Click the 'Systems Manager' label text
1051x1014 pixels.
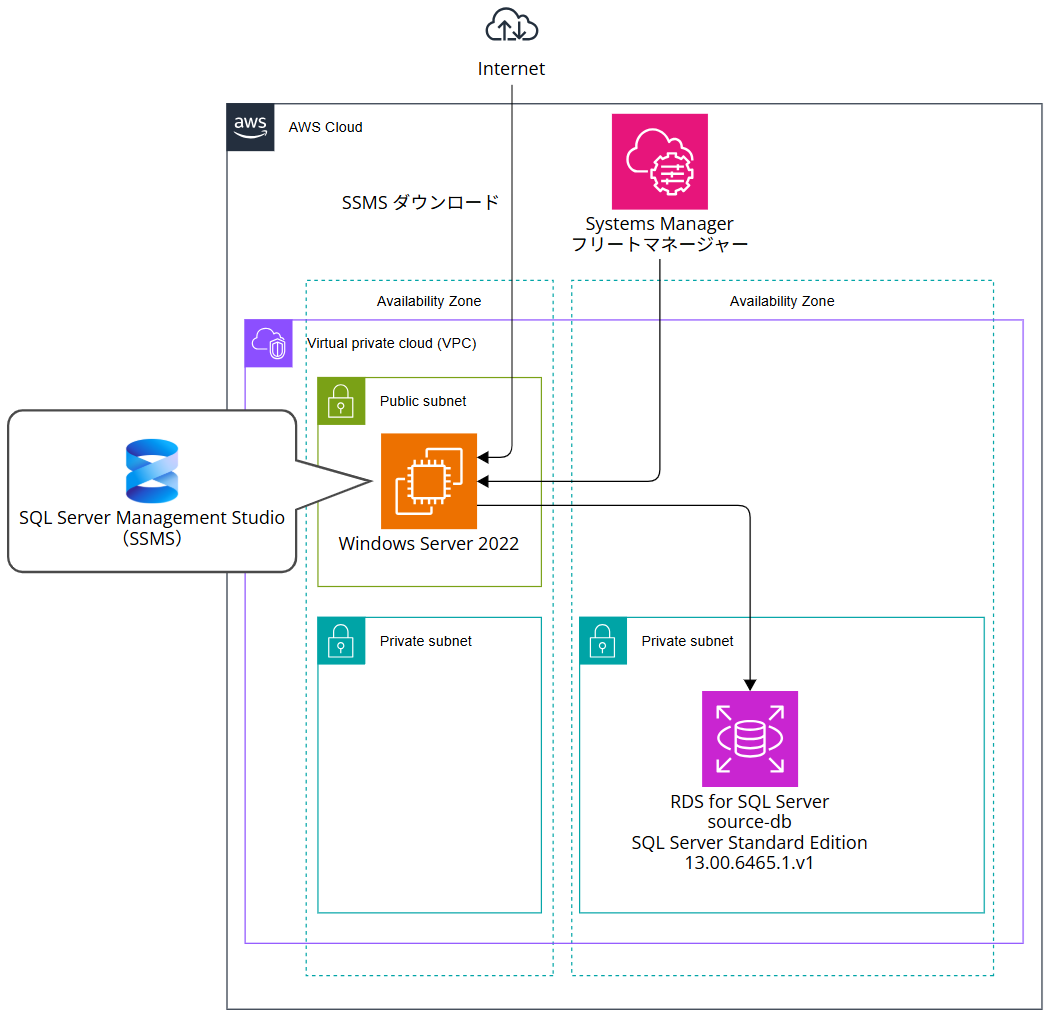[660, 223]
